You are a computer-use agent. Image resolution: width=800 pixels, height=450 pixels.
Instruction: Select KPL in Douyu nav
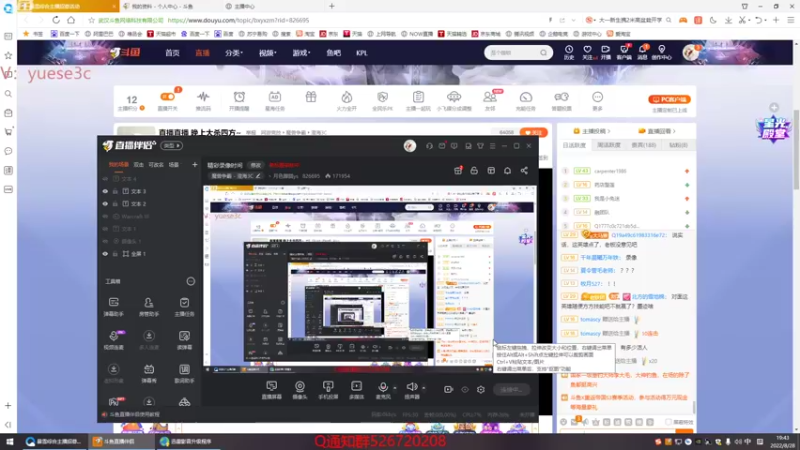pos(362,53)
